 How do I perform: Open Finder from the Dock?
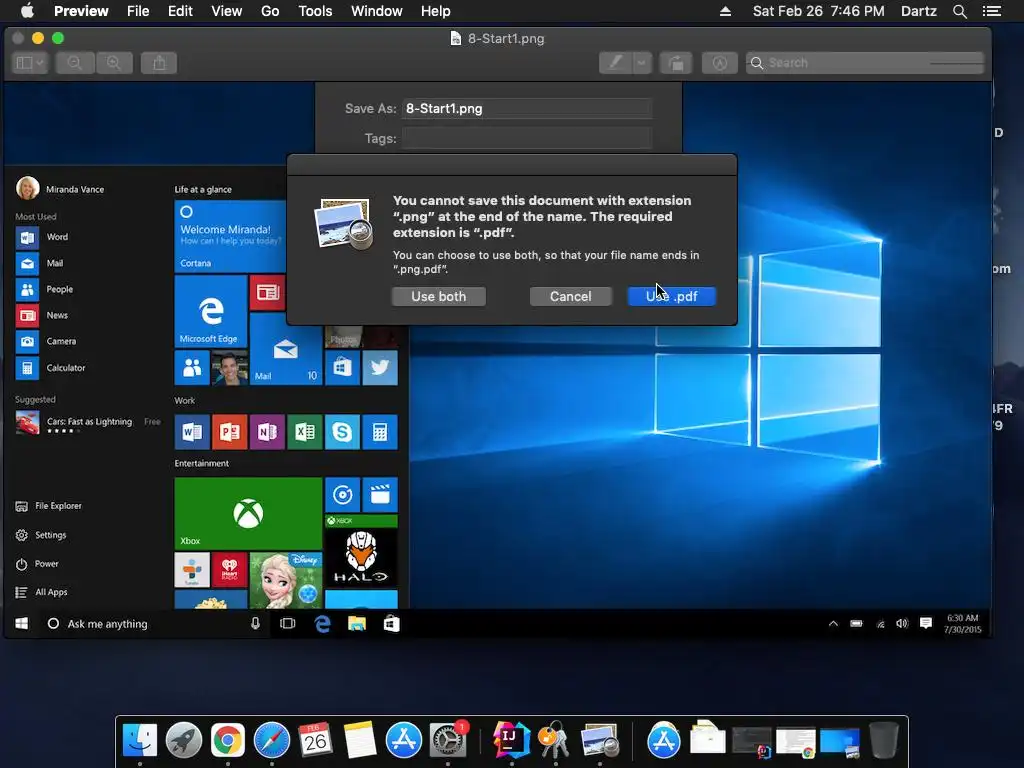[139, 740]
